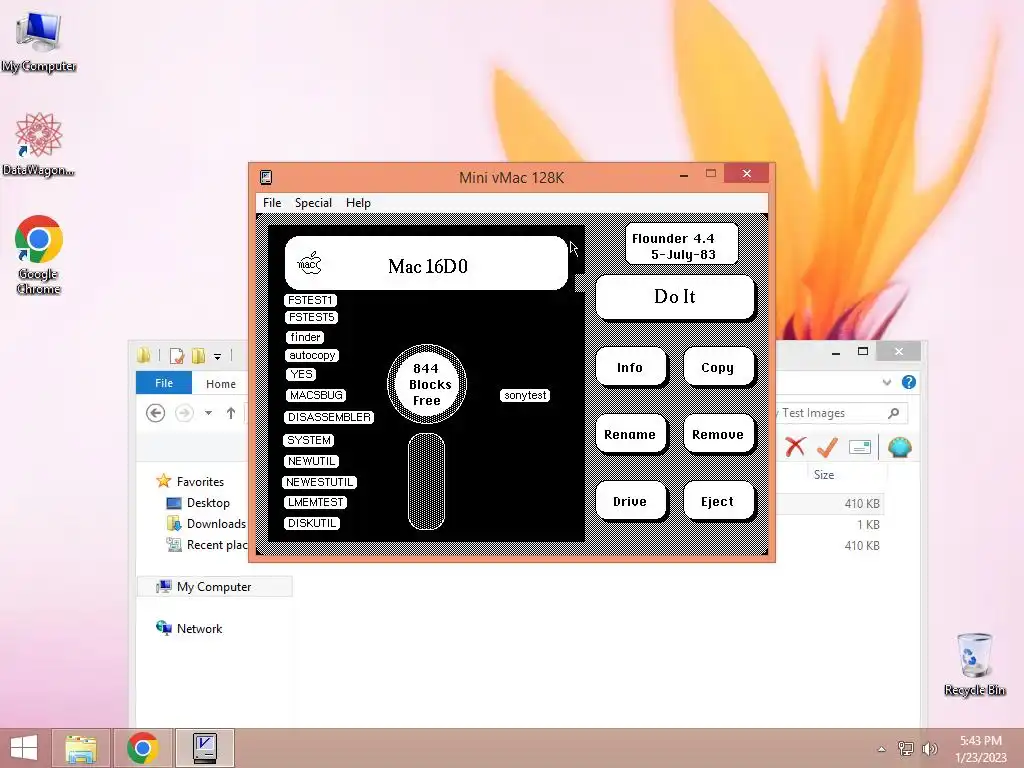Viewport: 1024px width, 768px height.
Task: Click the red X delete icon
Action: [795, 447]
